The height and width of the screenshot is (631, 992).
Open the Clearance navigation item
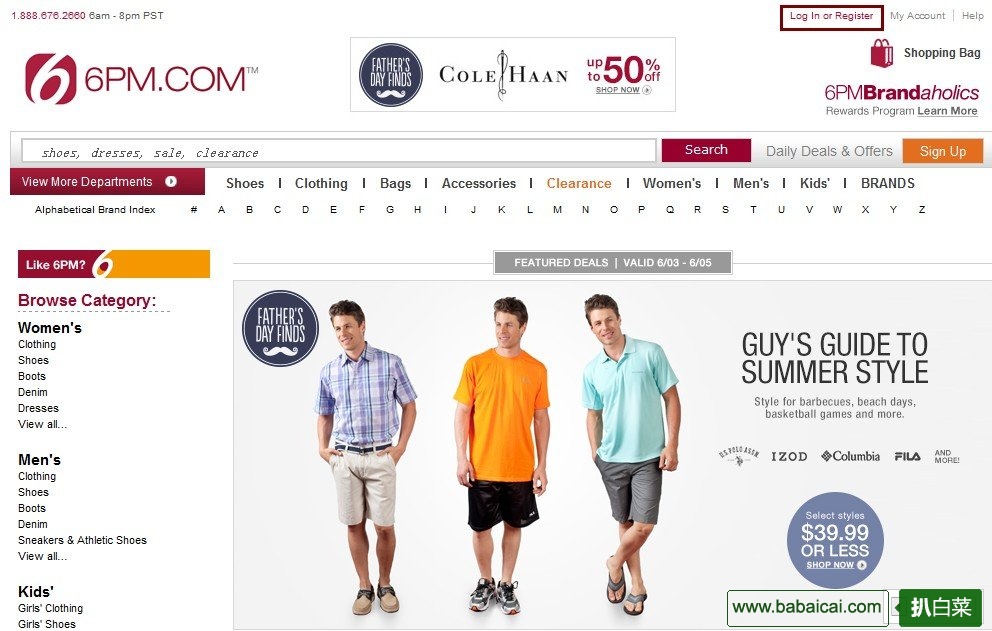coord(579,184)
